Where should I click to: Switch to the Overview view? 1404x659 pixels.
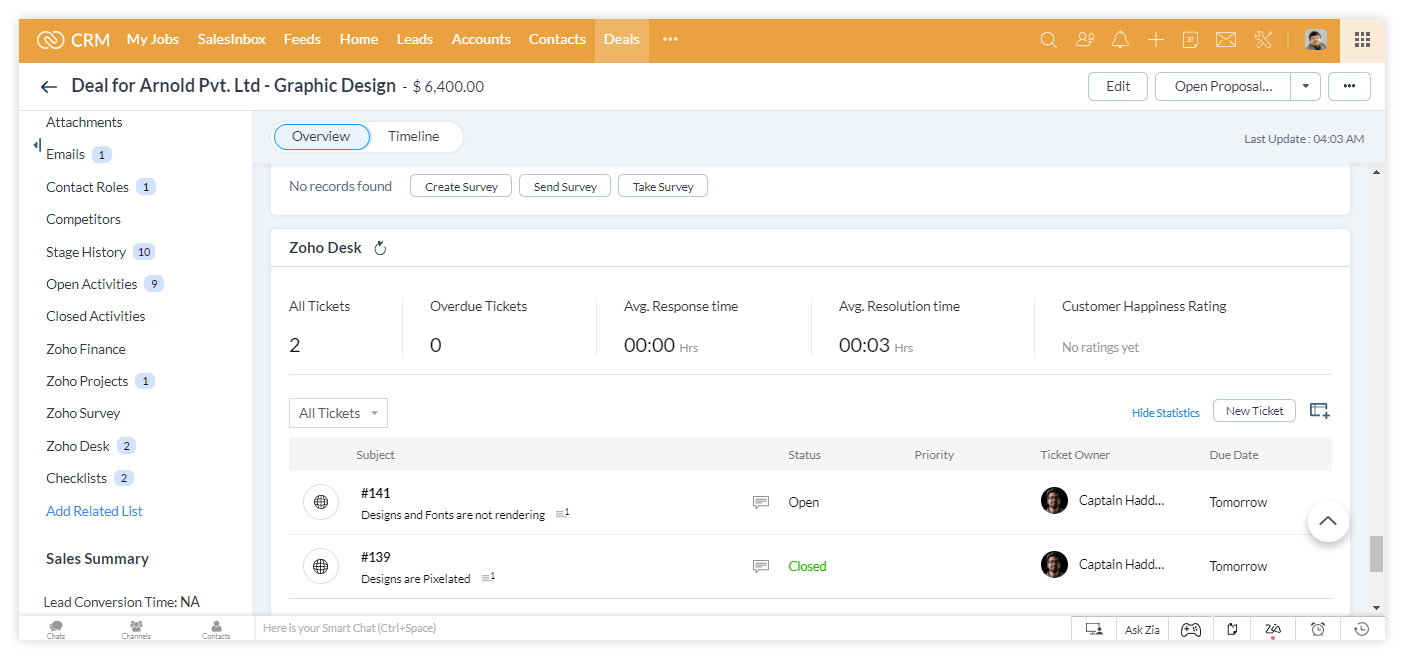pos(321,137)
